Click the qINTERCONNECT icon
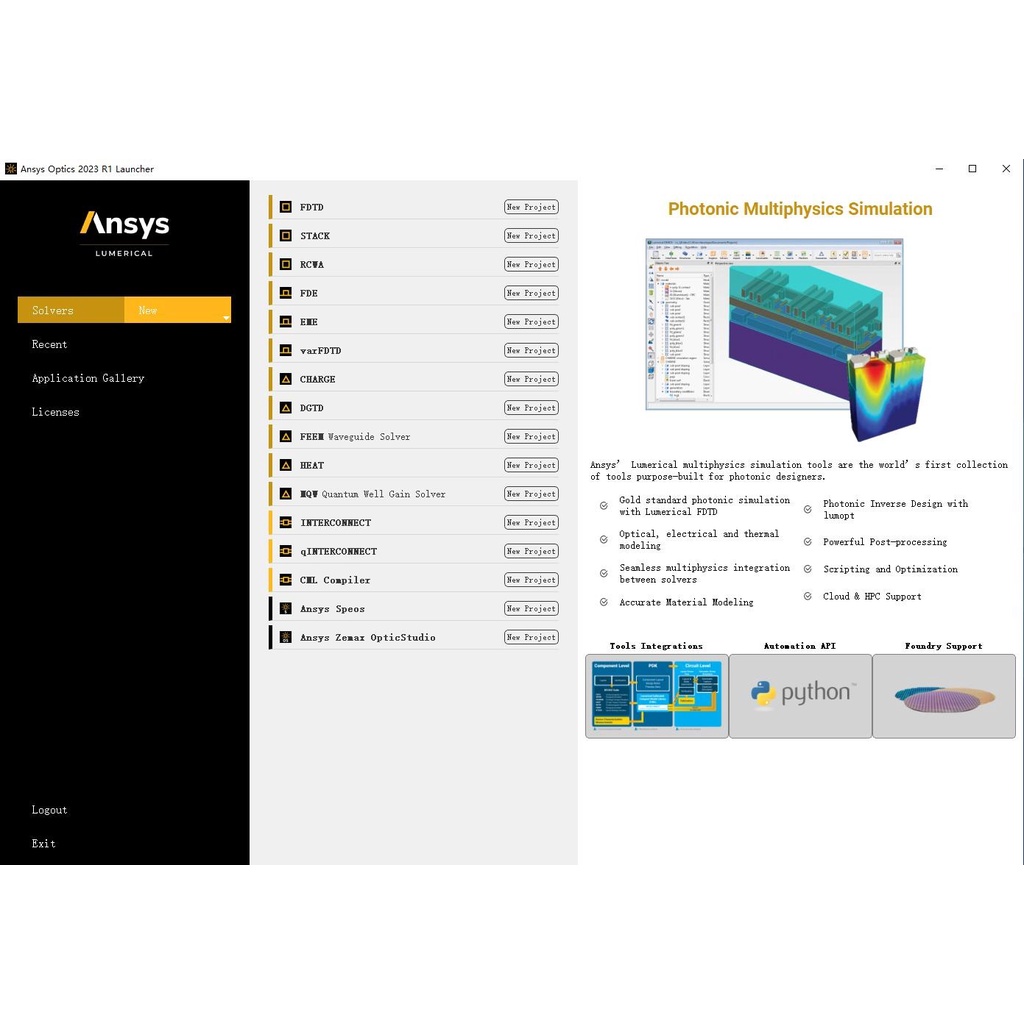The height and width of the screenshot is (1024, 1024). (x=285, y=552)
